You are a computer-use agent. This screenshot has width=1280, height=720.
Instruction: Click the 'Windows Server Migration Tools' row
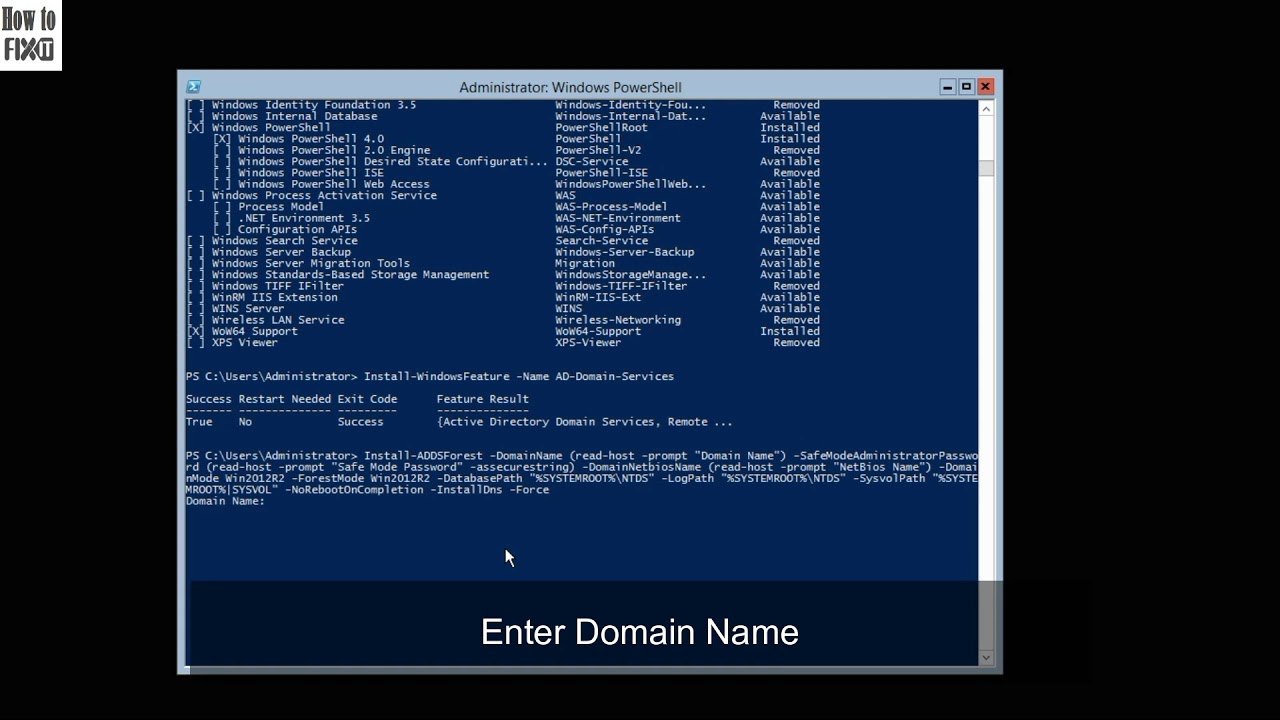pyautogui.click(x=503, y=263)
